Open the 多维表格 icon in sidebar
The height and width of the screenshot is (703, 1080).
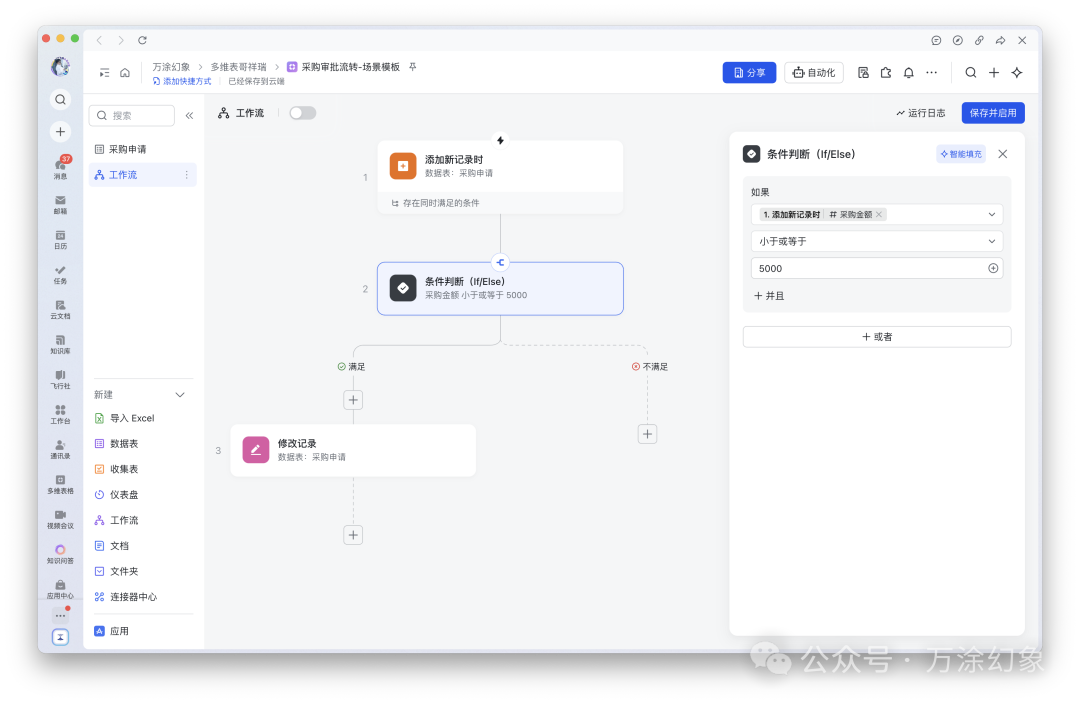[x=61, y=484]
